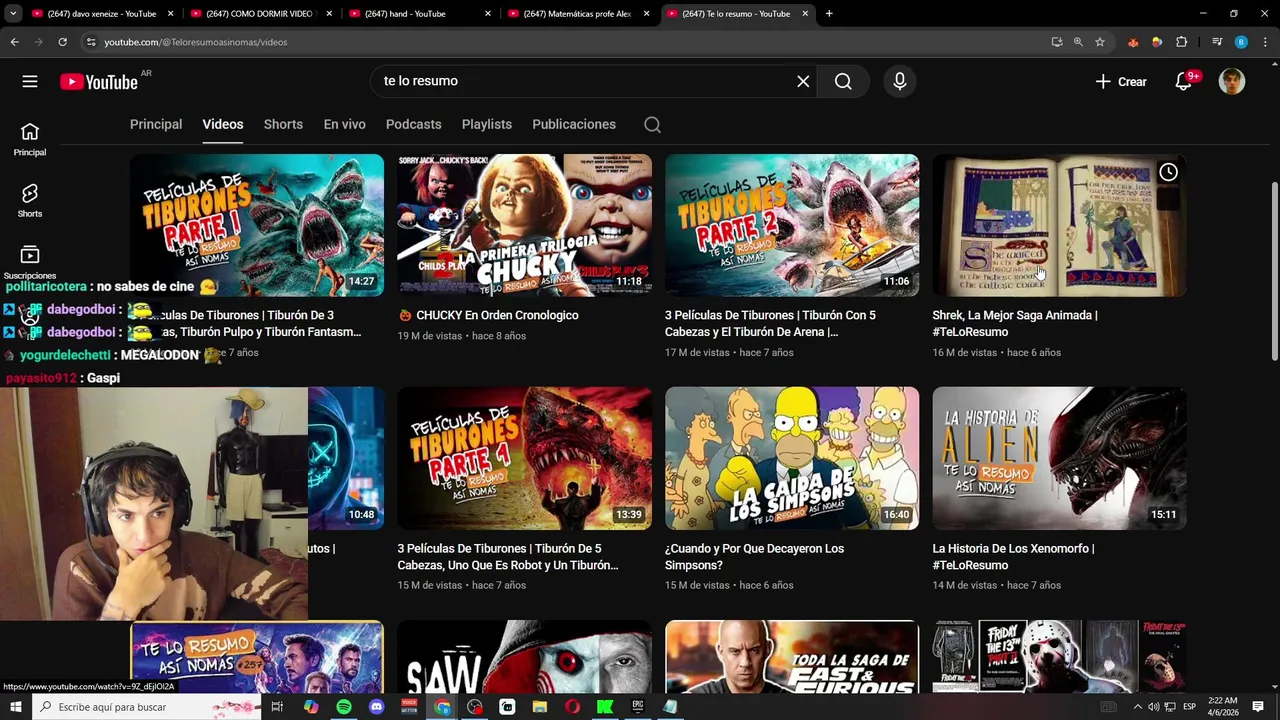Open the media control icon in the toolbar
This screenshot has height=720, width=1280.
(1217, 42)
